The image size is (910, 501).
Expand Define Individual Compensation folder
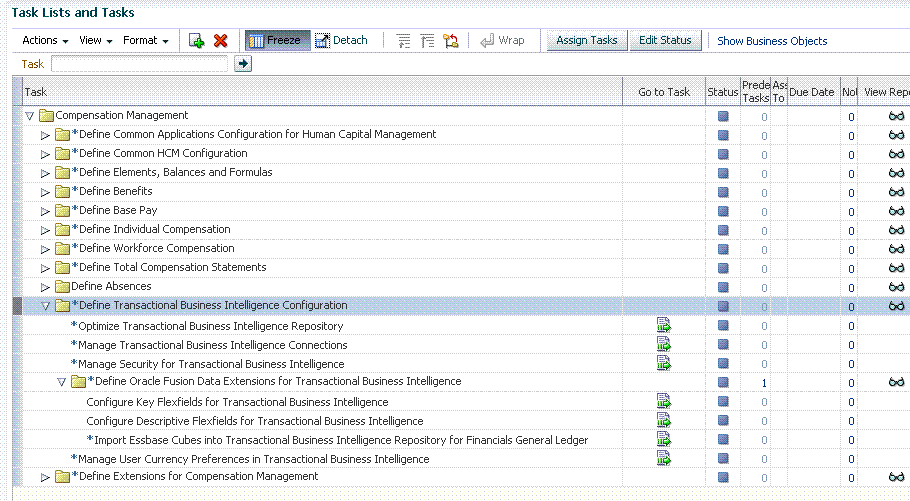pyautogui.click(x=45, y=230)
